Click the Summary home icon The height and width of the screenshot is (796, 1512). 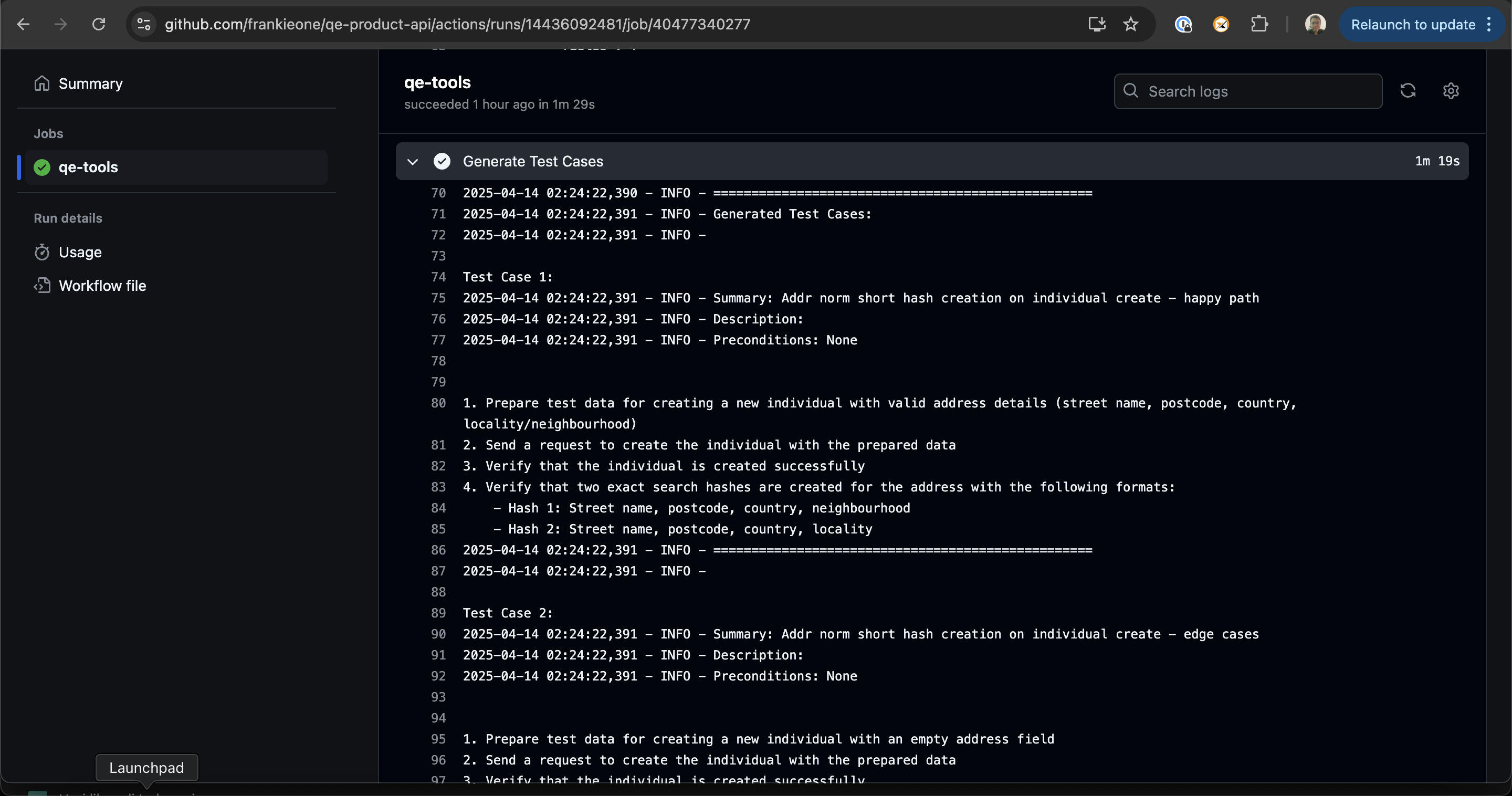point(41,83)
